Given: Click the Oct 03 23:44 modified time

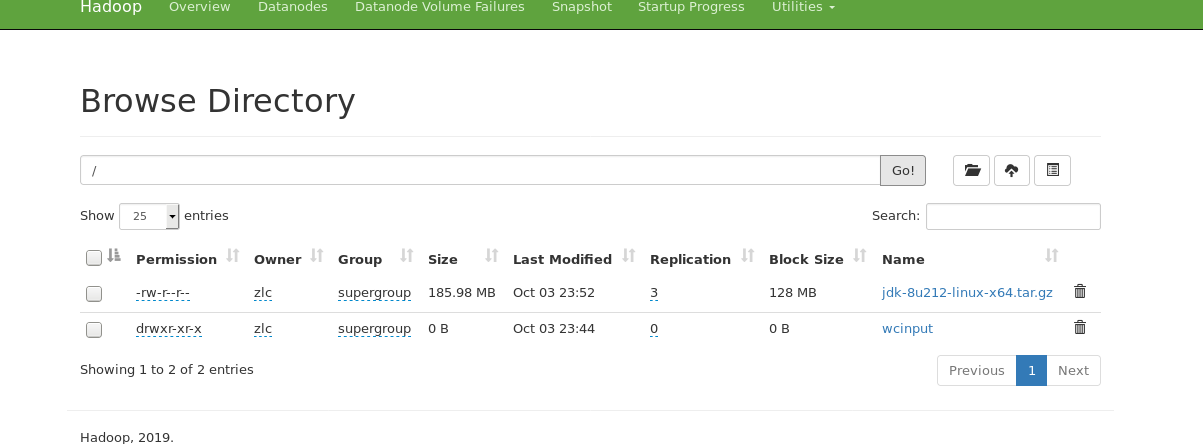Looking at the screenshot, I should (554, 328).
